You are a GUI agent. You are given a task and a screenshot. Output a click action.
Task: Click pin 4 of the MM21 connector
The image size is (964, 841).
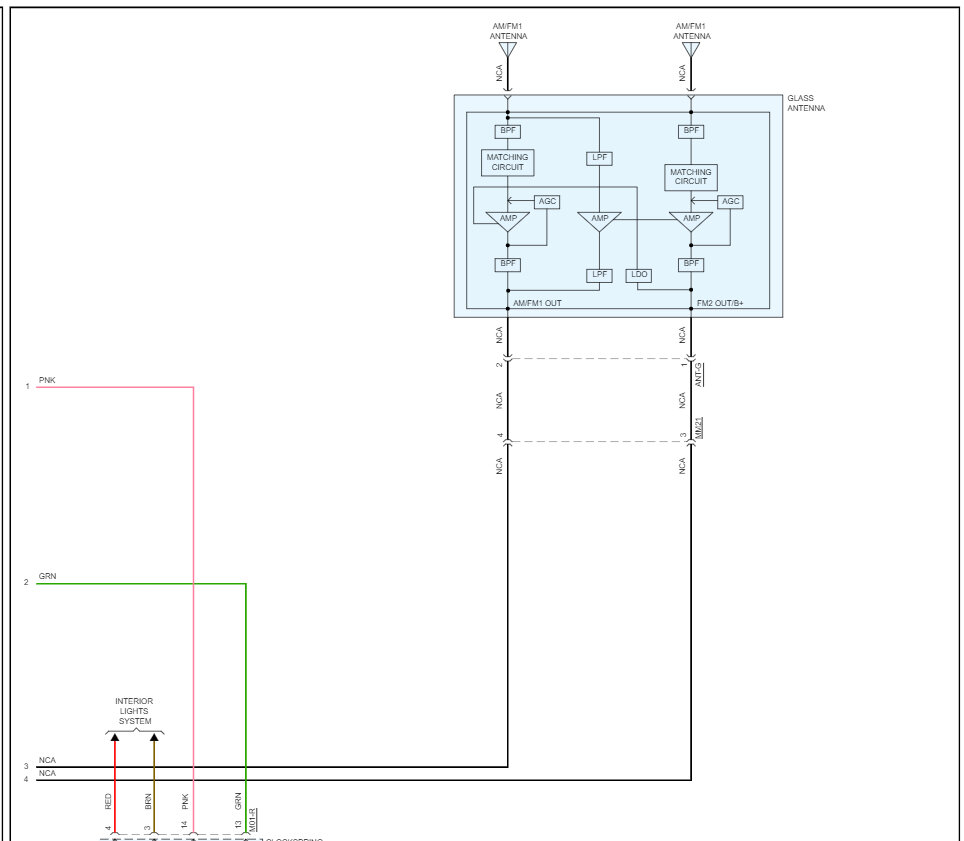[499, 435]
